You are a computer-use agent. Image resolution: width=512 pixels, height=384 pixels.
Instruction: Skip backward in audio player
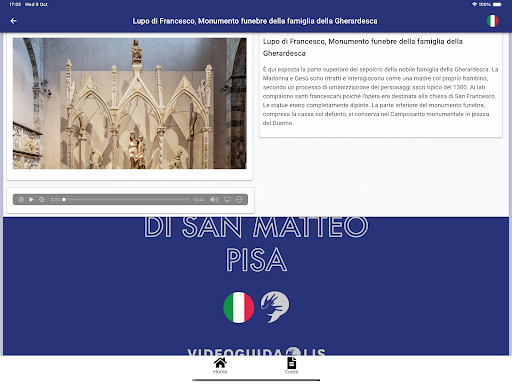[21, 199]
